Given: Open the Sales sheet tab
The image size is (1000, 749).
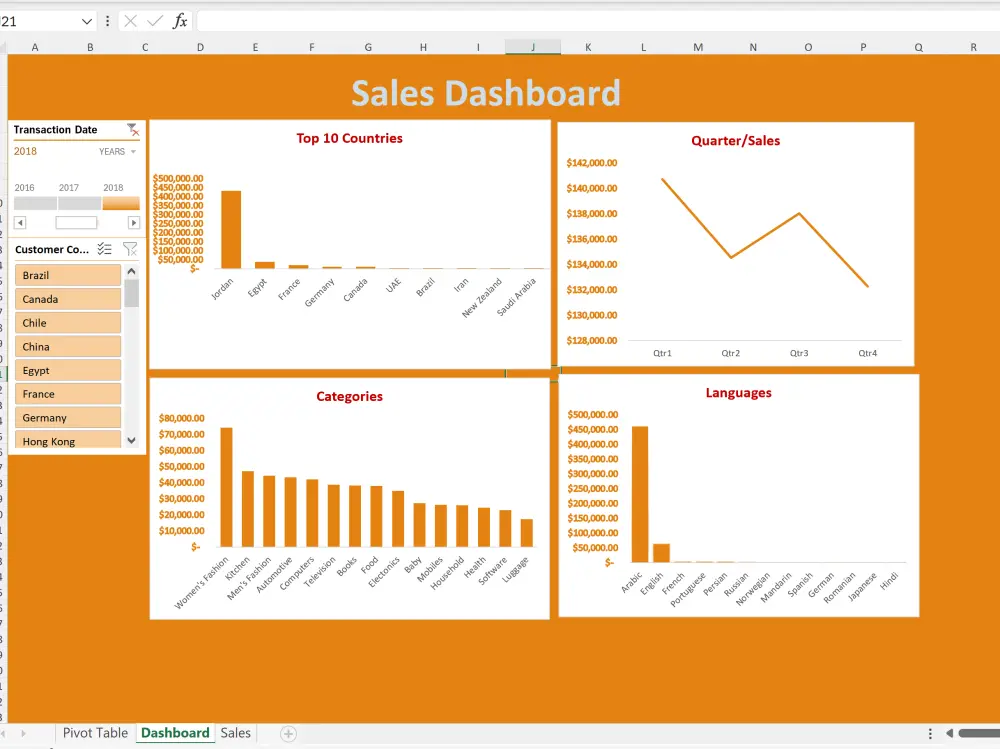Looking at the screenshot, I should (235, 733).
